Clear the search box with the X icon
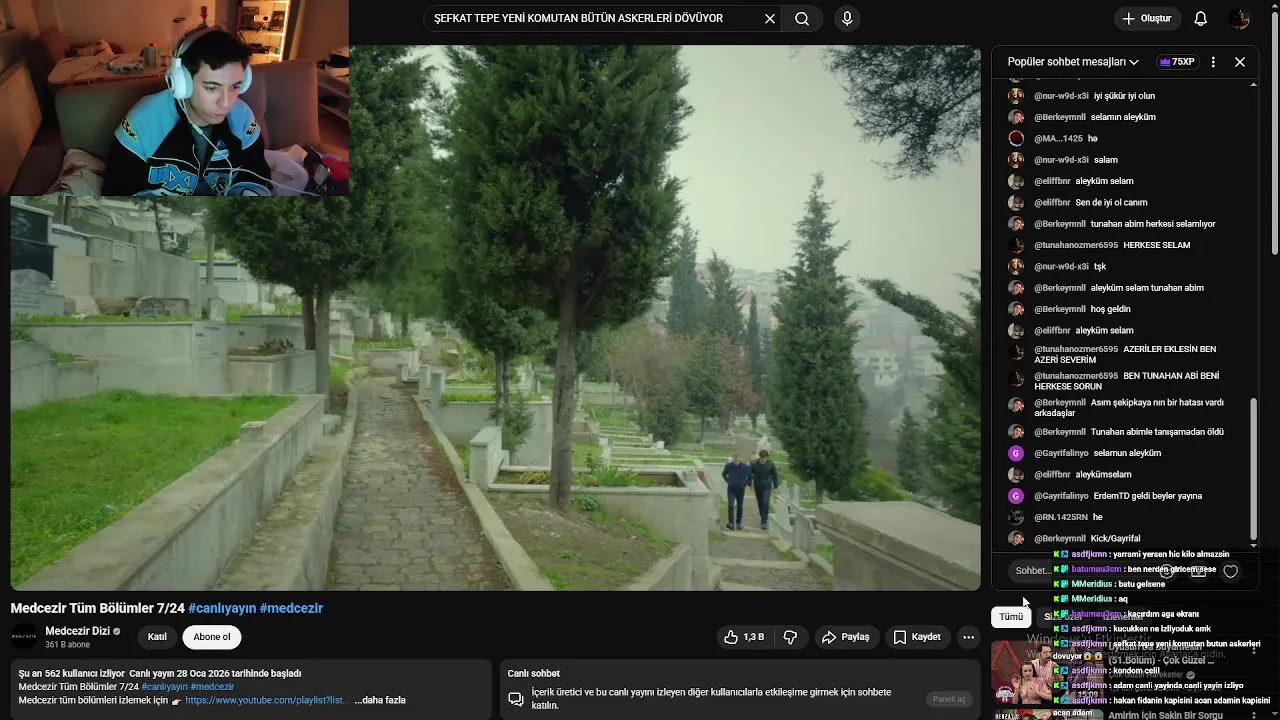The width and height of the screenshot is (1280, 720). [770, 19]
